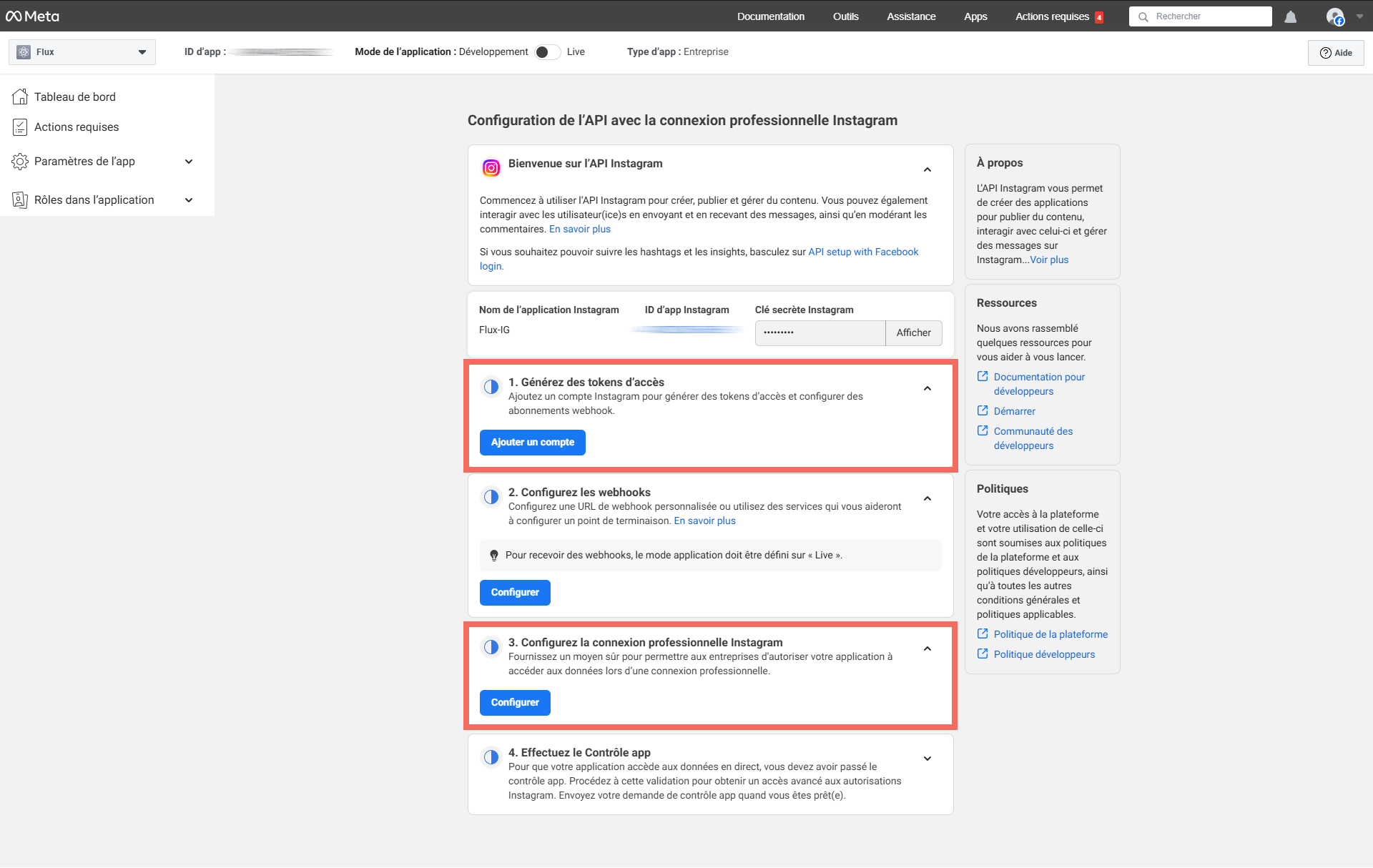Screen dimensions: 1373x868
Task: Open the account caret dropdown
Action: point(1359,16)
